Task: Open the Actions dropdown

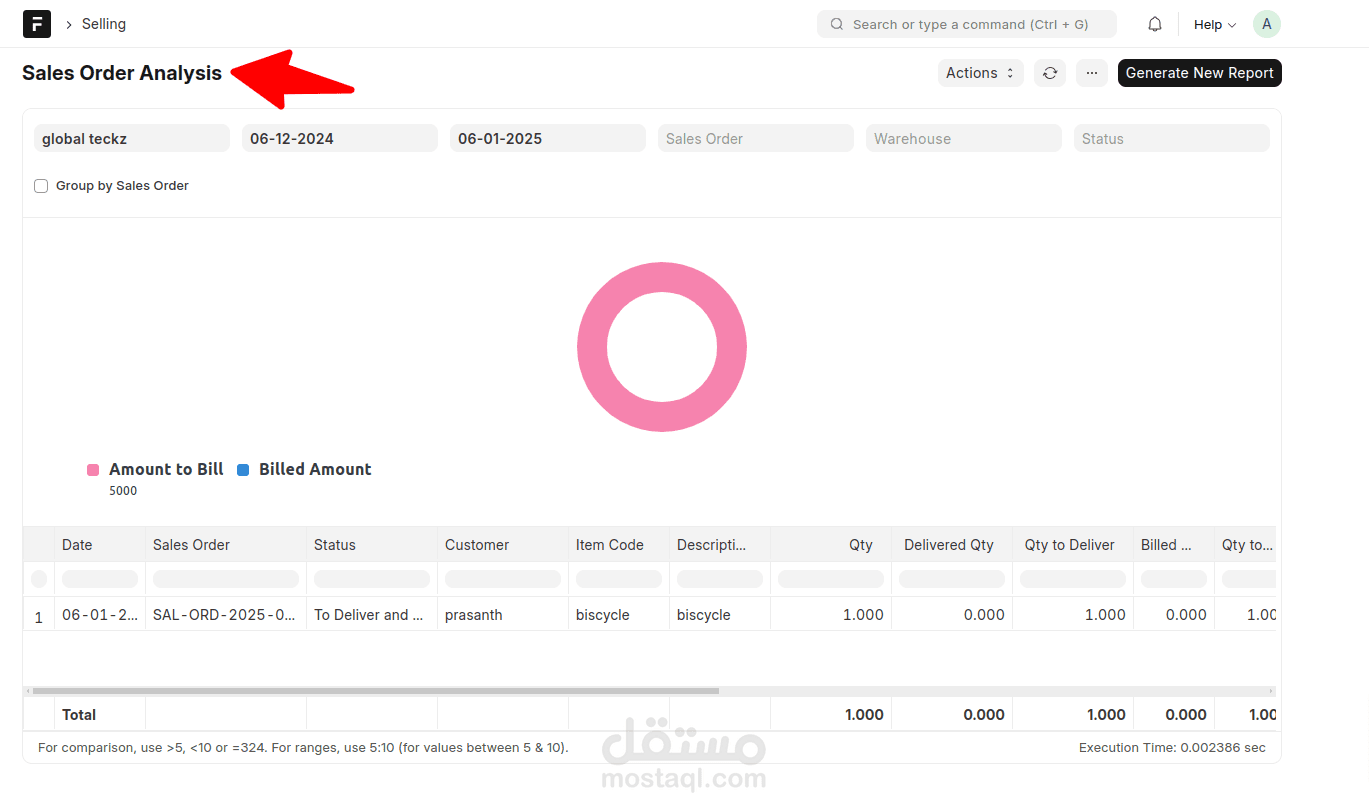Action: coord(981,73)
